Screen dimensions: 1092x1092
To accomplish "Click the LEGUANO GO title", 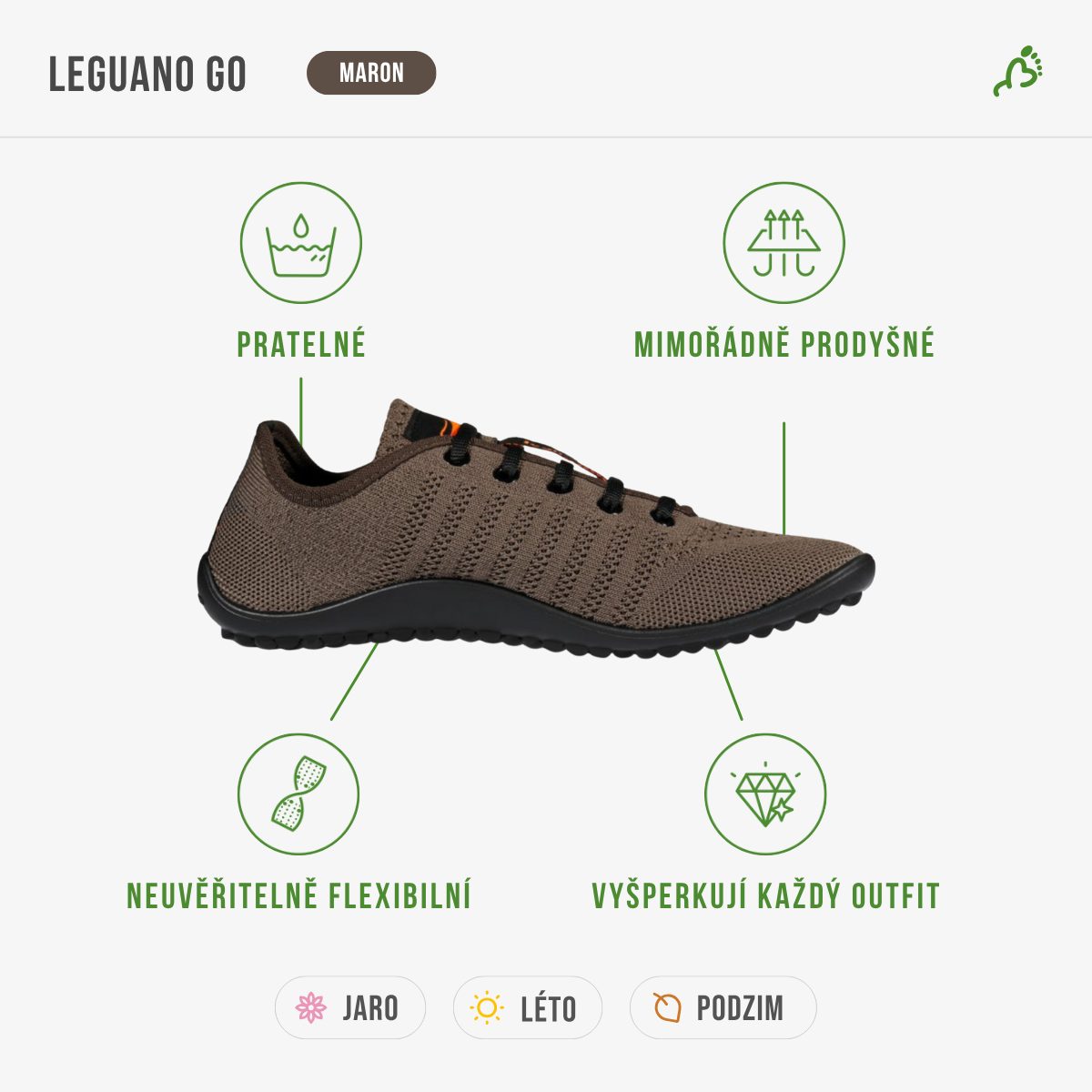I will (147, 75).
